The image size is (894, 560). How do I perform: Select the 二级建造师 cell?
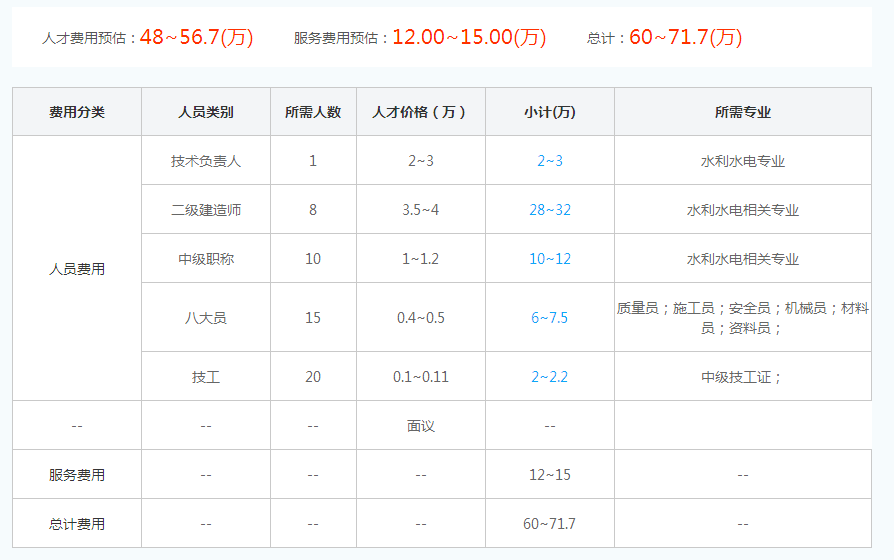point(206,210)
